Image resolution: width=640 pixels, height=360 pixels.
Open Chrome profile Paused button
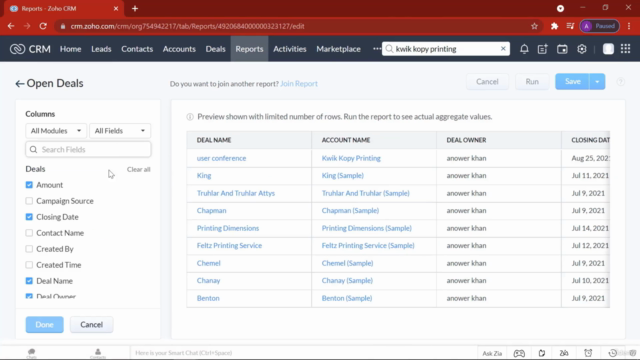click(599, 26)
